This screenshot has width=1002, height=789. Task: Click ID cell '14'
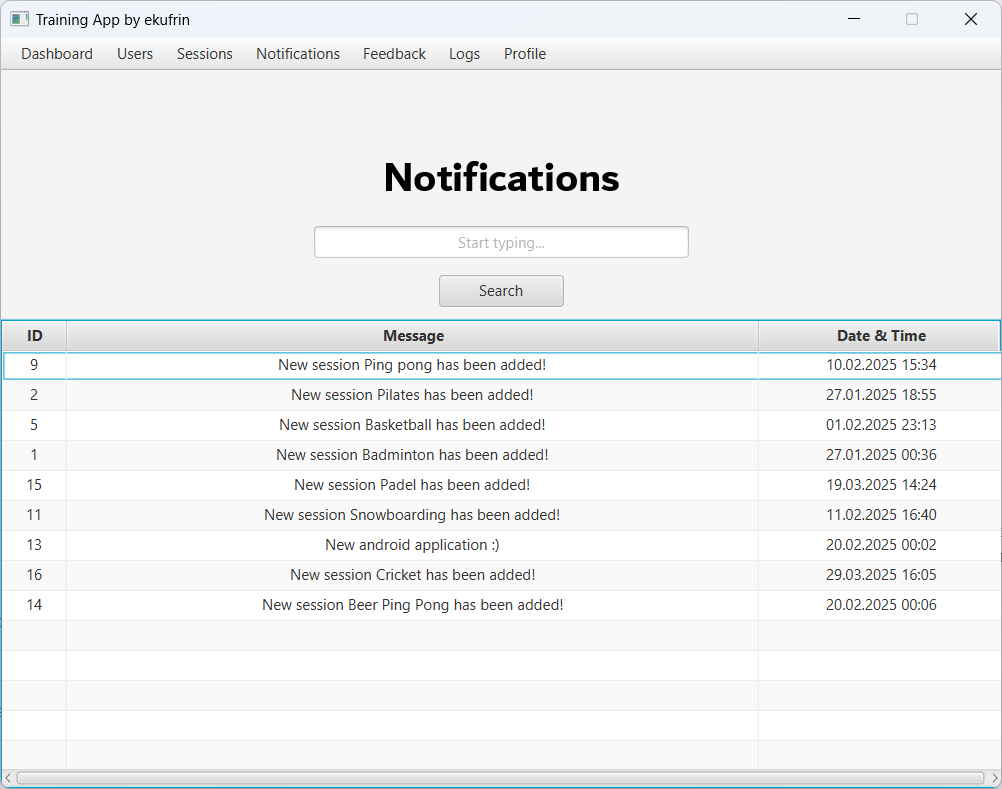click(35, 605)
